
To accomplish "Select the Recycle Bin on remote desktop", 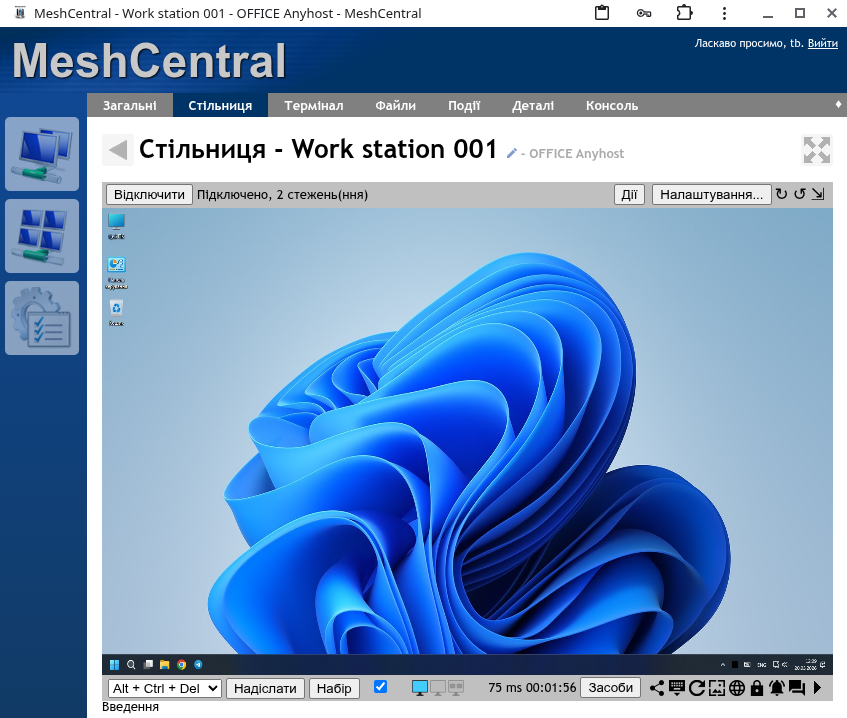I will coord(116,313).
